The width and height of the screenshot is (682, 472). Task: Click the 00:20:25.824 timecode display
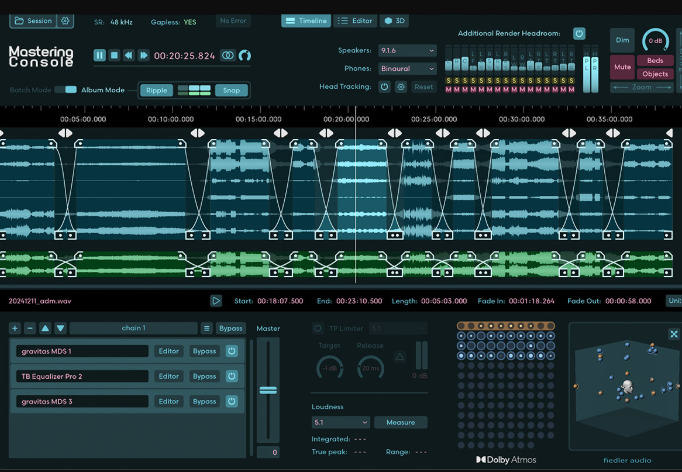(x=184, y=56)
